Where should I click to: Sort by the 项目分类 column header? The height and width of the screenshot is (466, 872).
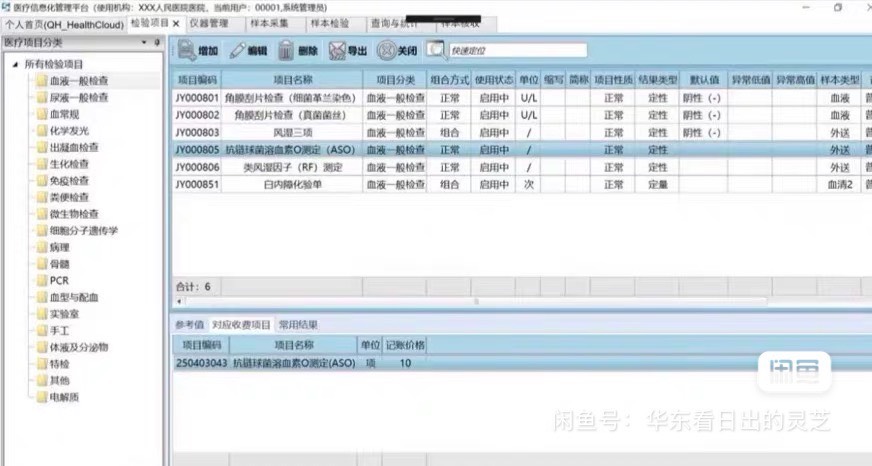395,80
